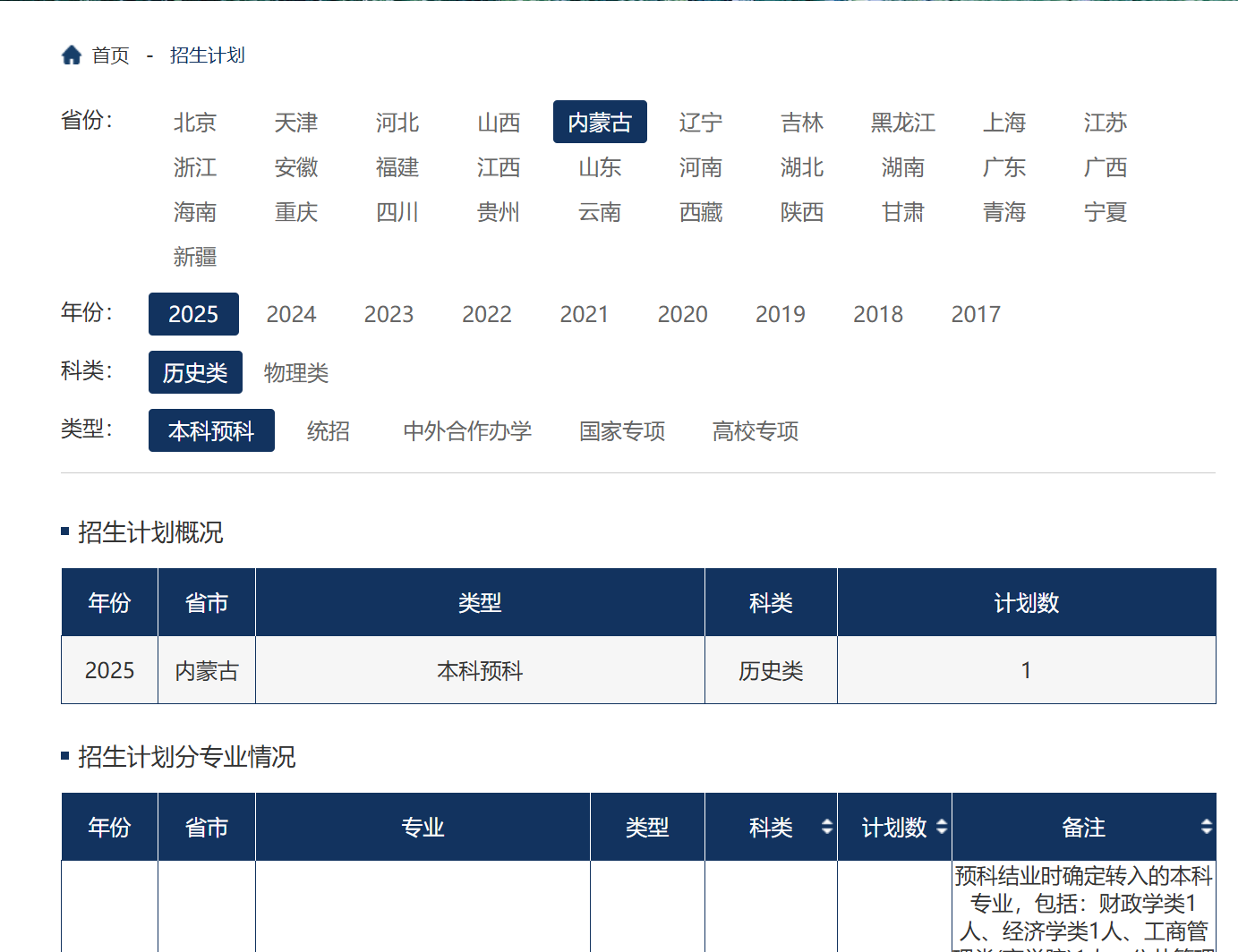Sort table by 备注 column arrows
1238x952 pixels.
pyautogui.click(x=1206, y=827)
